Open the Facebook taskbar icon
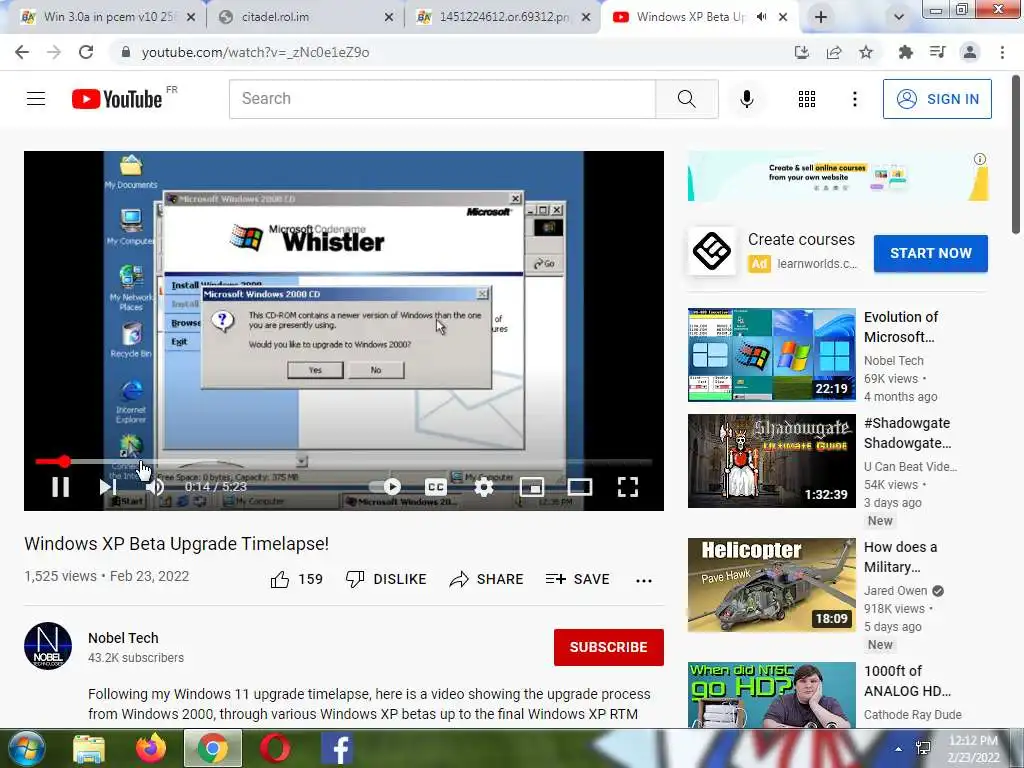Screen dimensions: 1024x768 click(x=337, y=748)
